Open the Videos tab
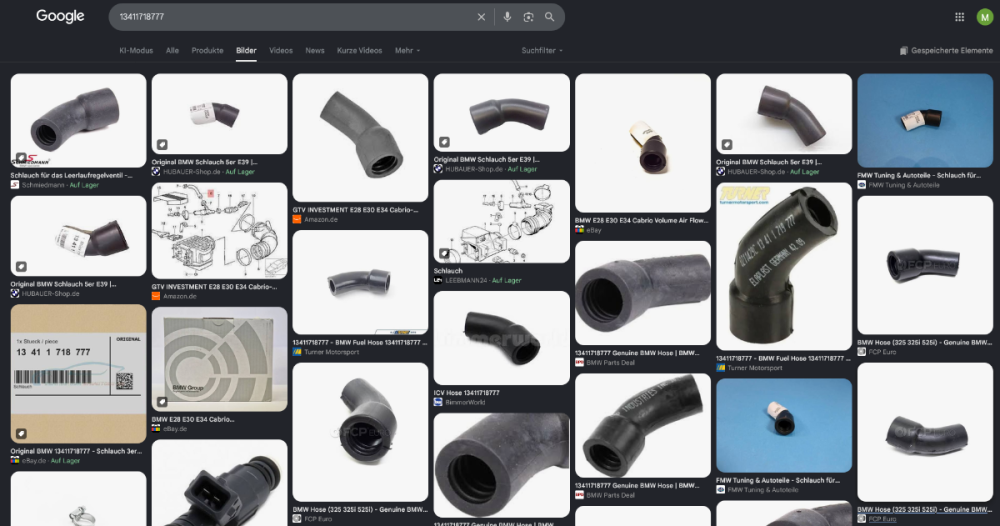The image size is (1000, 526). (x=281, y=50)
